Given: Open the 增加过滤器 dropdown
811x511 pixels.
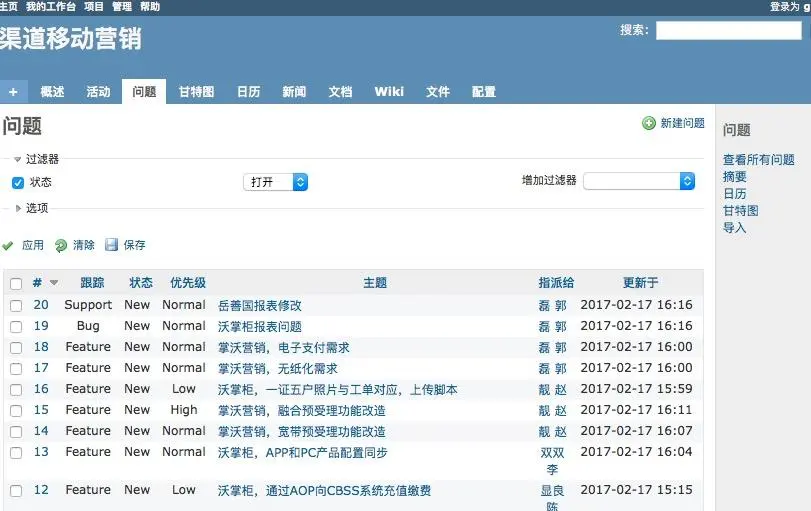Looking at the screenshot, I should tap(639, 181).
